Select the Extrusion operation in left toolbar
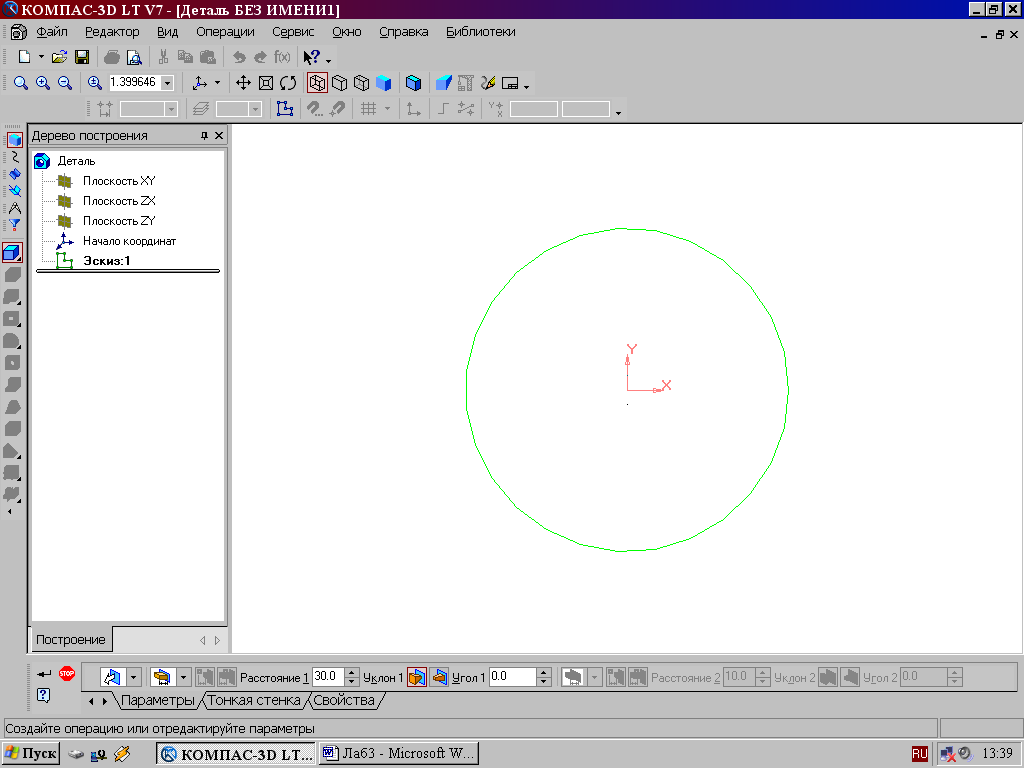Screen dimensions: 1024x768 (x=12, y=253)
